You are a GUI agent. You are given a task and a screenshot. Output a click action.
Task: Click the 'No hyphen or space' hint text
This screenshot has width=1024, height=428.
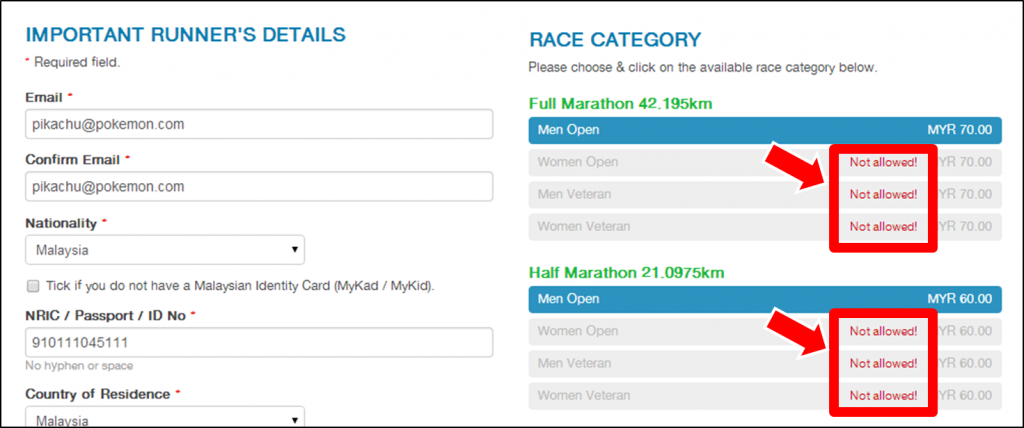(79, 366)
